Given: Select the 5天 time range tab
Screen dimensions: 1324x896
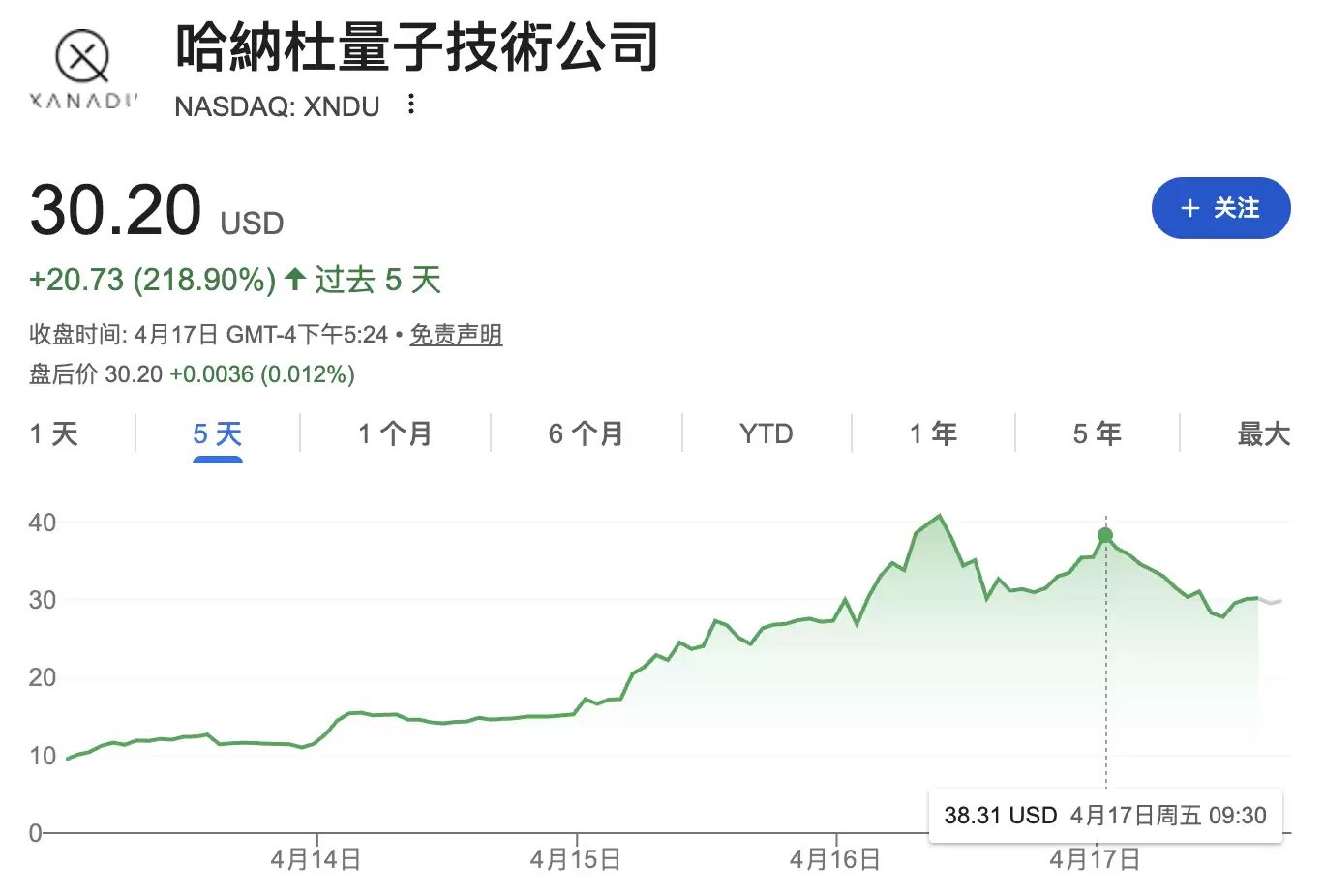Looking at the screenshot, I should click(217, 433).
